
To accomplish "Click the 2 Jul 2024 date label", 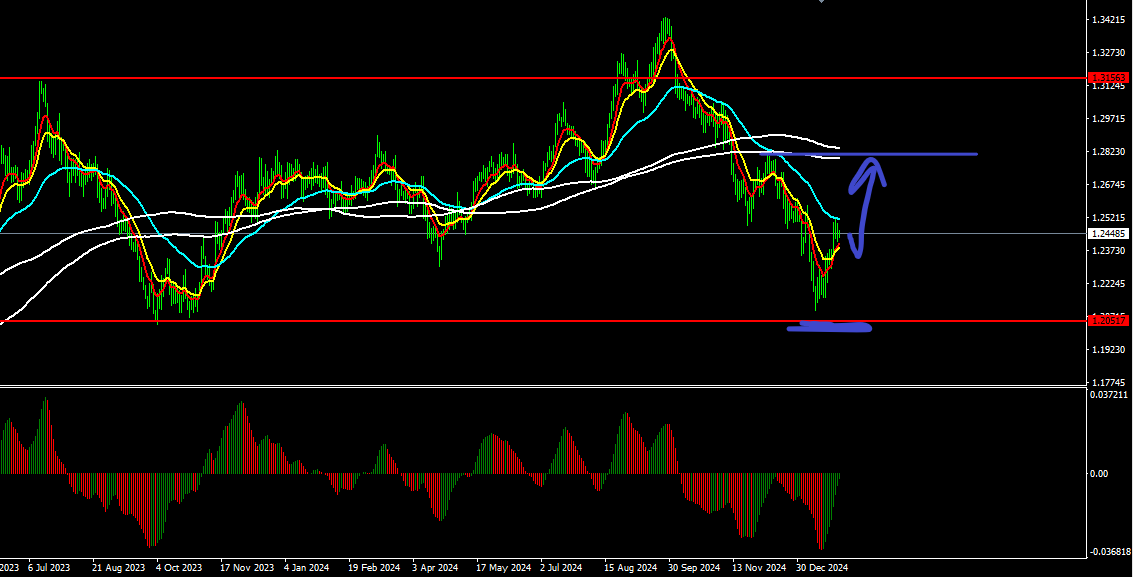I will pyautogui.click(x=561, y=568).
